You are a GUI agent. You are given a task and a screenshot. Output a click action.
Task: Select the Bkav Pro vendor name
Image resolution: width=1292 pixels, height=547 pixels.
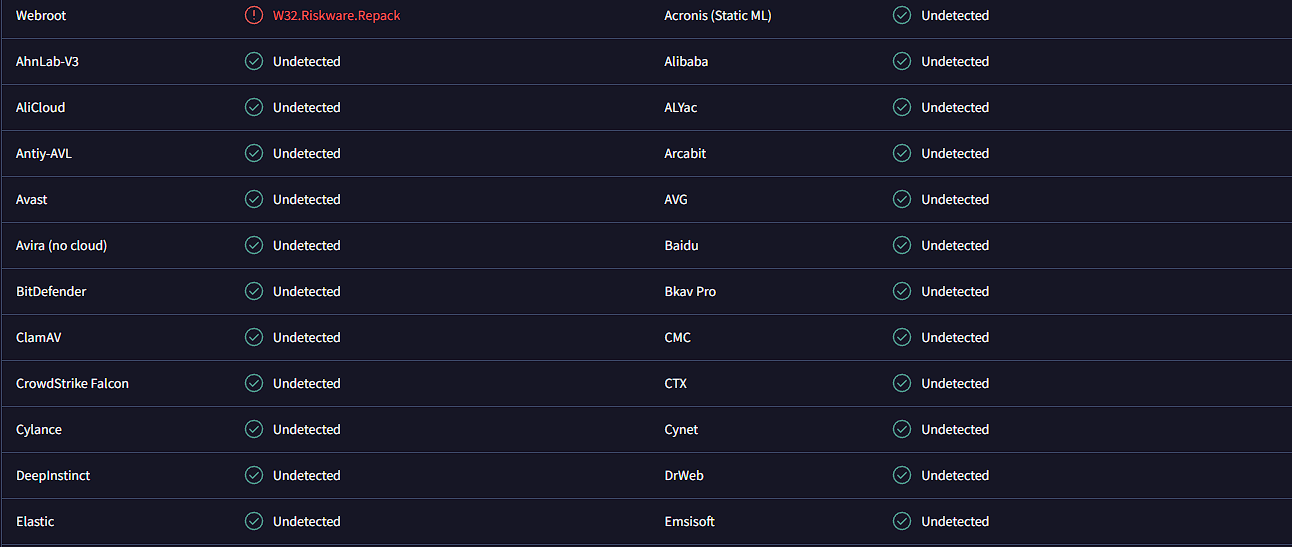click(690, 292)
